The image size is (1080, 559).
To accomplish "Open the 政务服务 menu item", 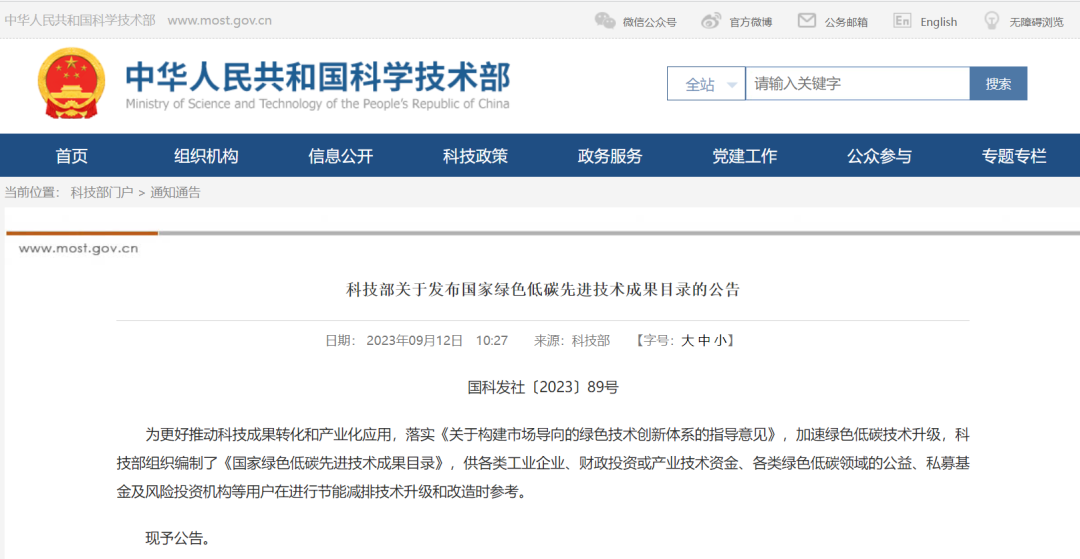I will (610, 156).
